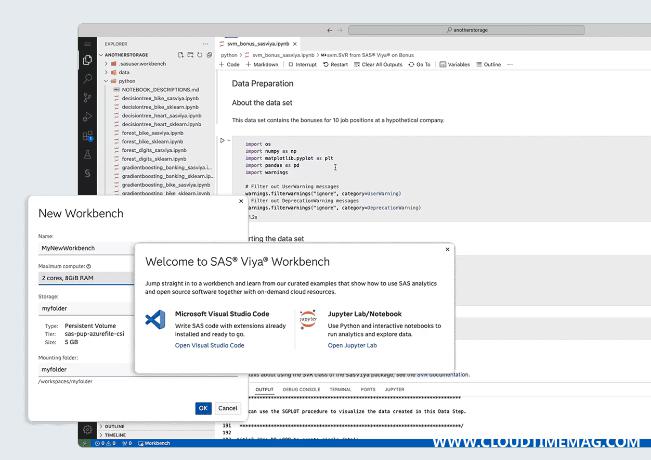Restart the notebook kernel
Screen dimensions: 651x460
tap(335, 64)
